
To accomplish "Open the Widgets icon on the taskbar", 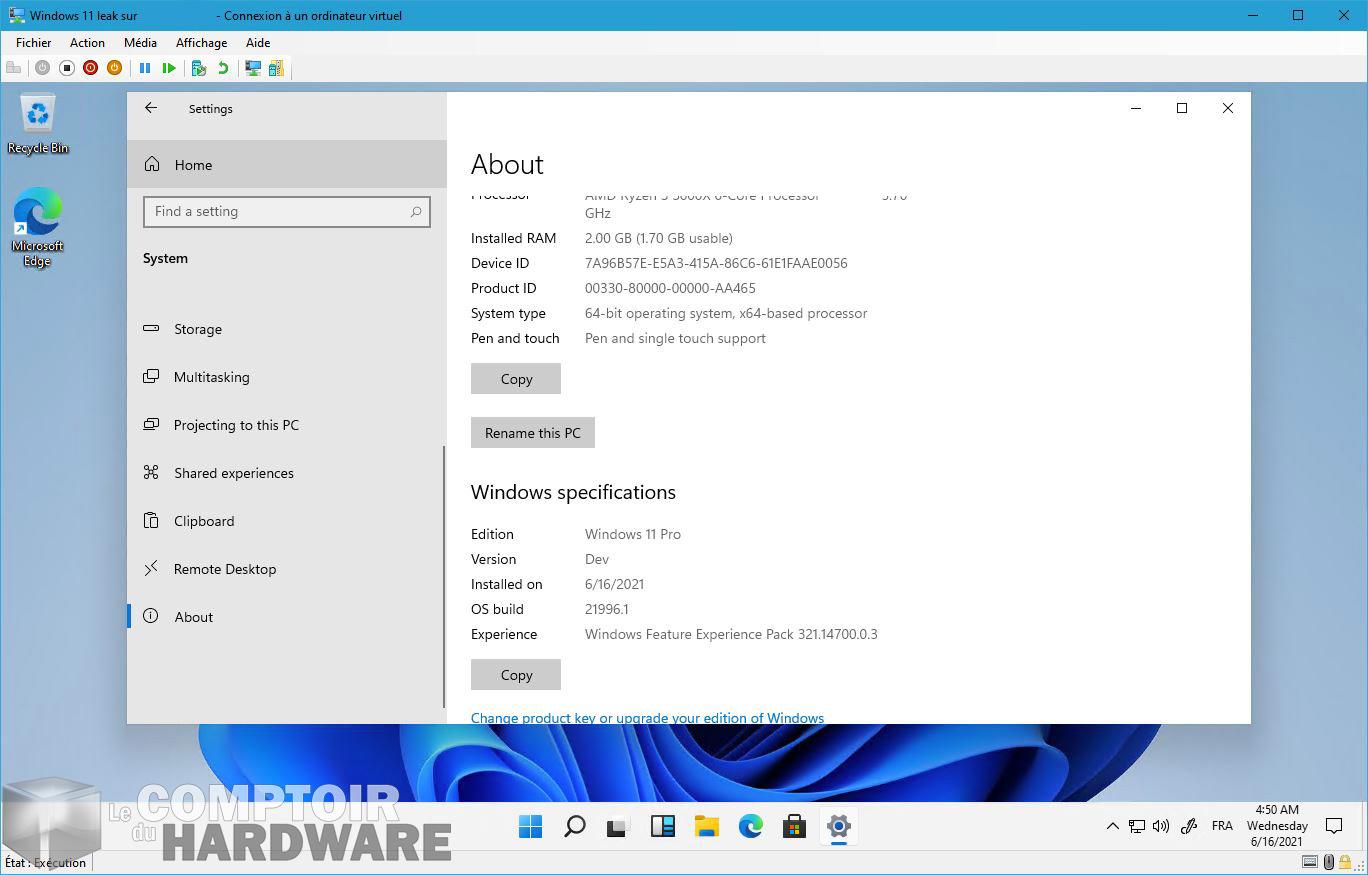I will coord(662,826).
